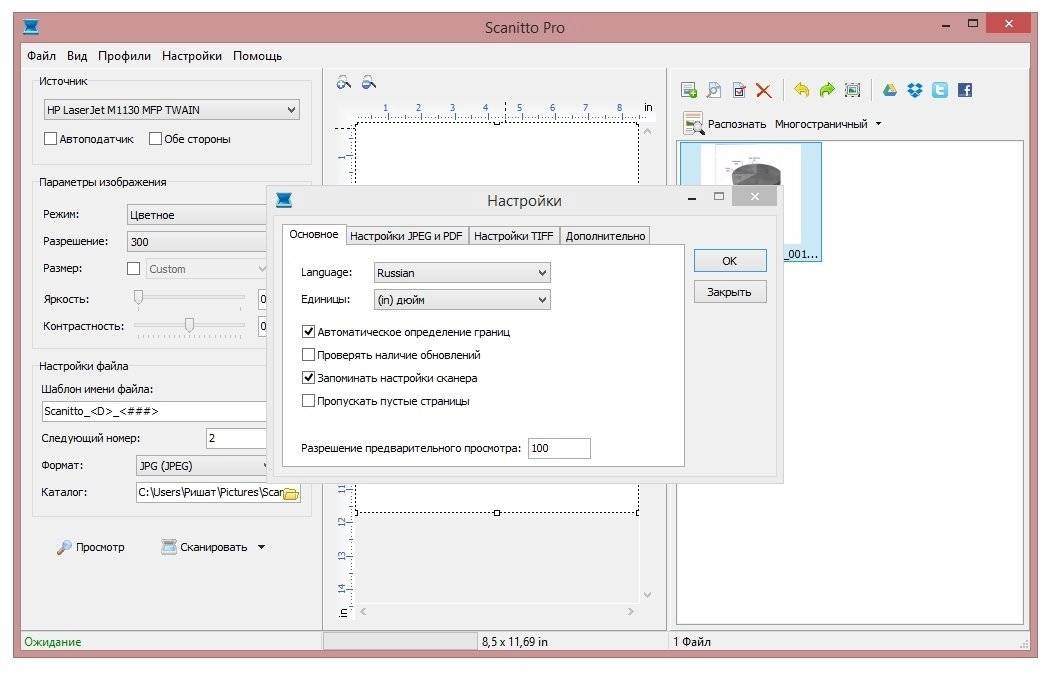
Task: Click the add image icon in right toolbar
Action: click(689, 90)
